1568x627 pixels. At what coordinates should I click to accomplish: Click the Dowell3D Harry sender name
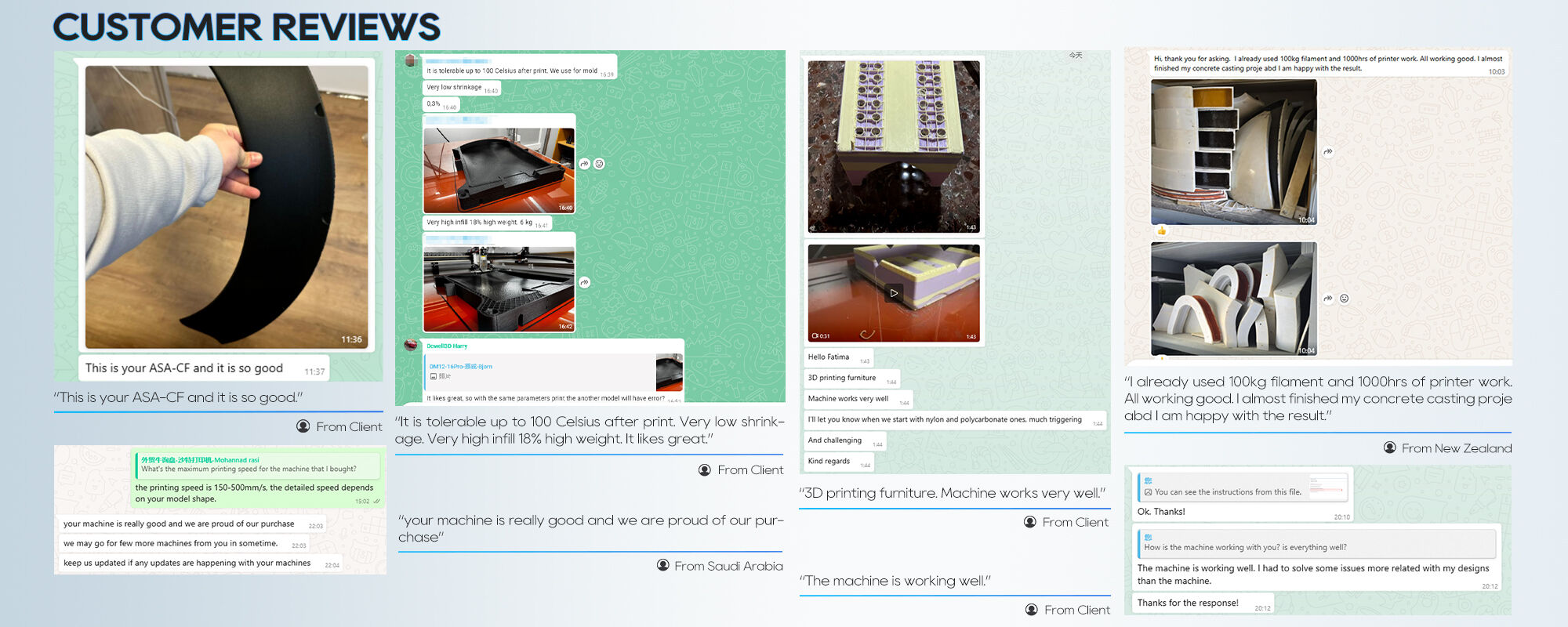coord(447,346)
